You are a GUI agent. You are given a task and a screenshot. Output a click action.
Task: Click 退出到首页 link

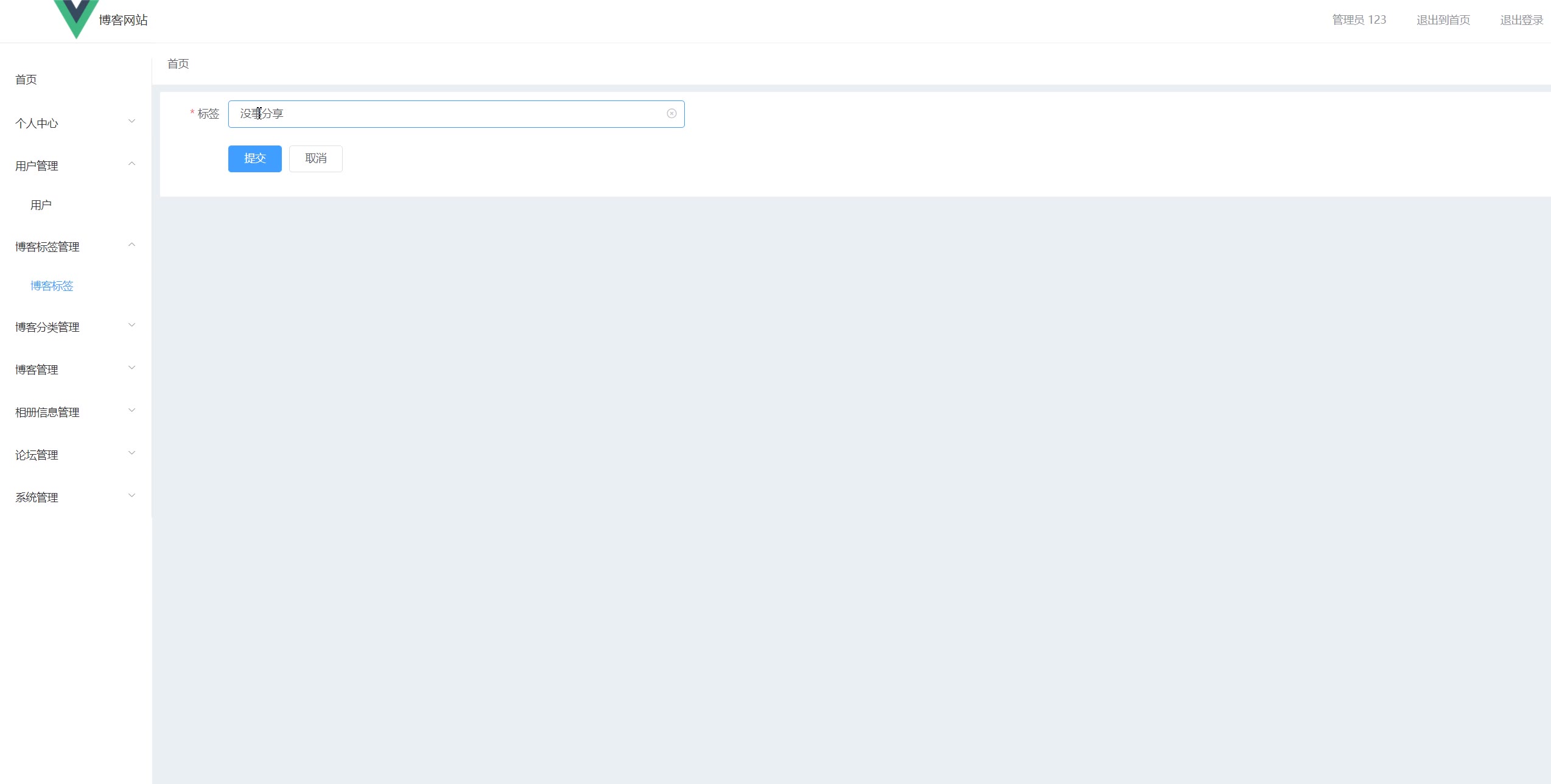coord(1443,20)
